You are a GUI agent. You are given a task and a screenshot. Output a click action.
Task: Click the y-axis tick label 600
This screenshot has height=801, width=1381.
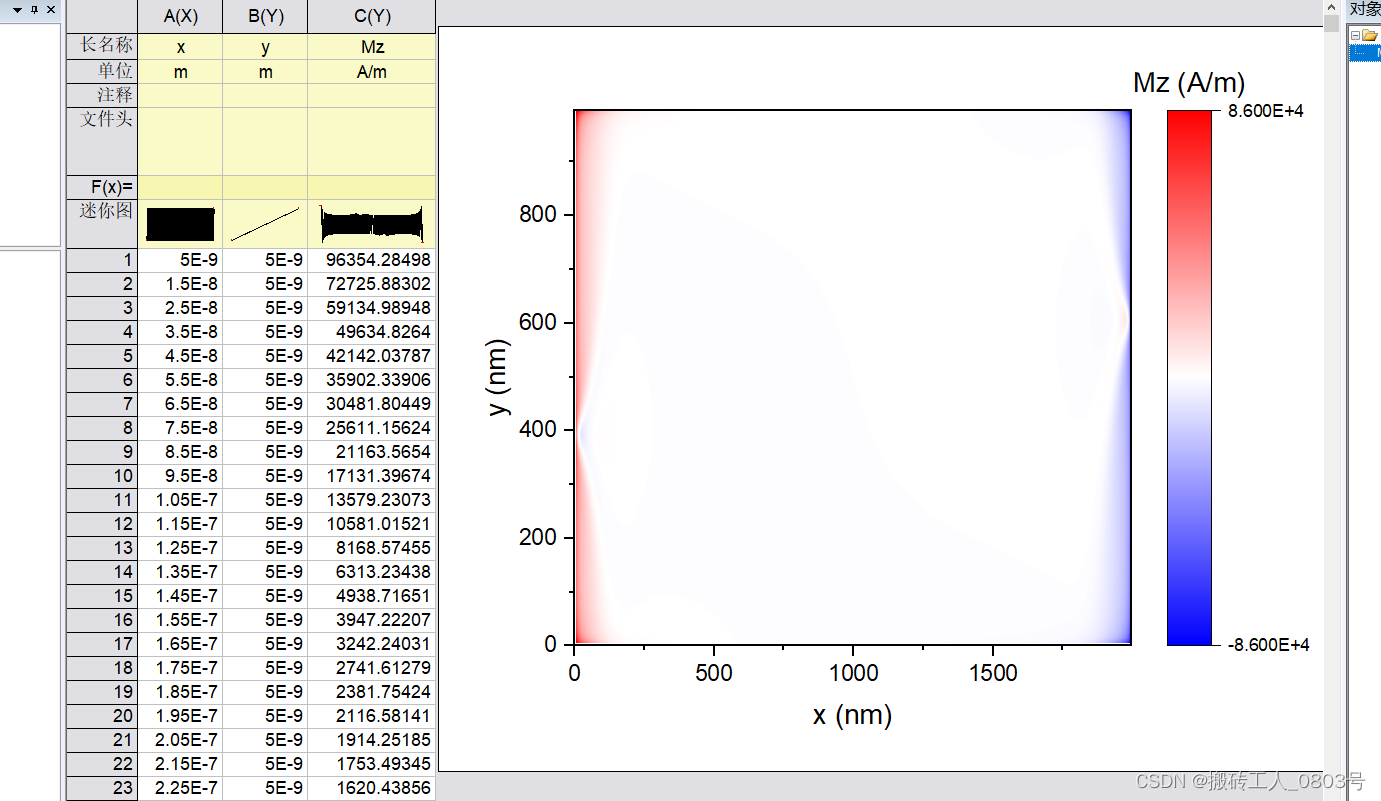tap(538, 322)
